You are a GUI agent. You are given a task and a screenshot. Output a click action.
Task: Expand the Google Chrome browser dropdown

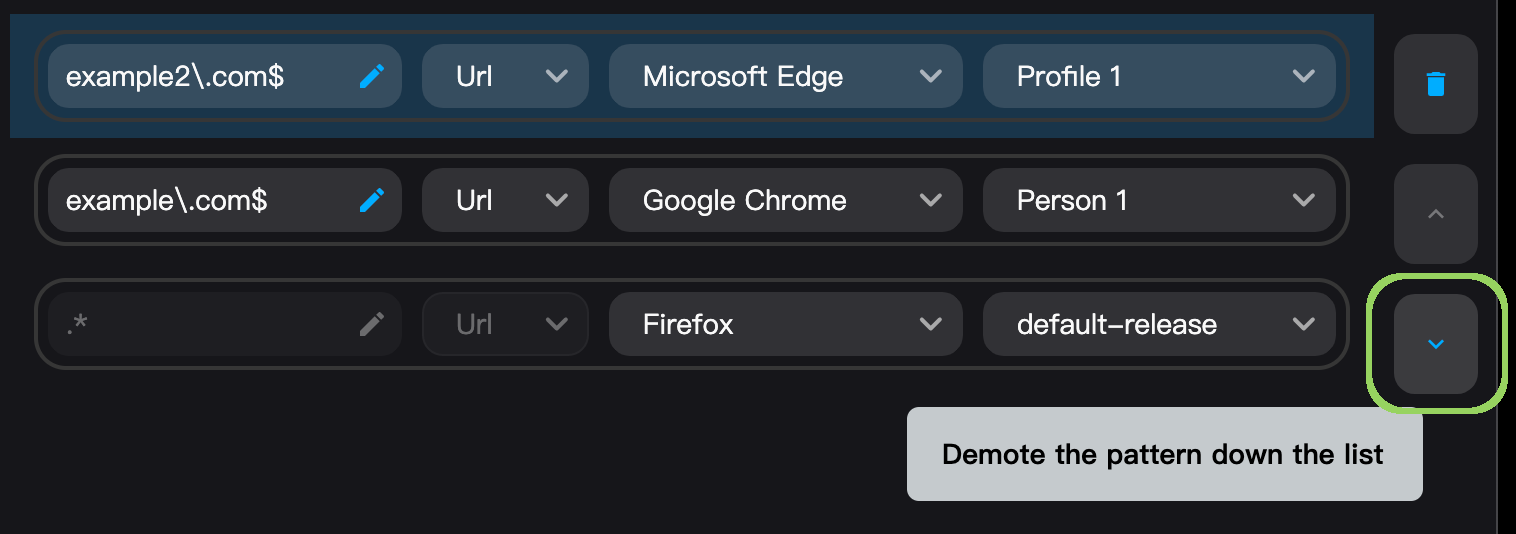tap(786, 200)
